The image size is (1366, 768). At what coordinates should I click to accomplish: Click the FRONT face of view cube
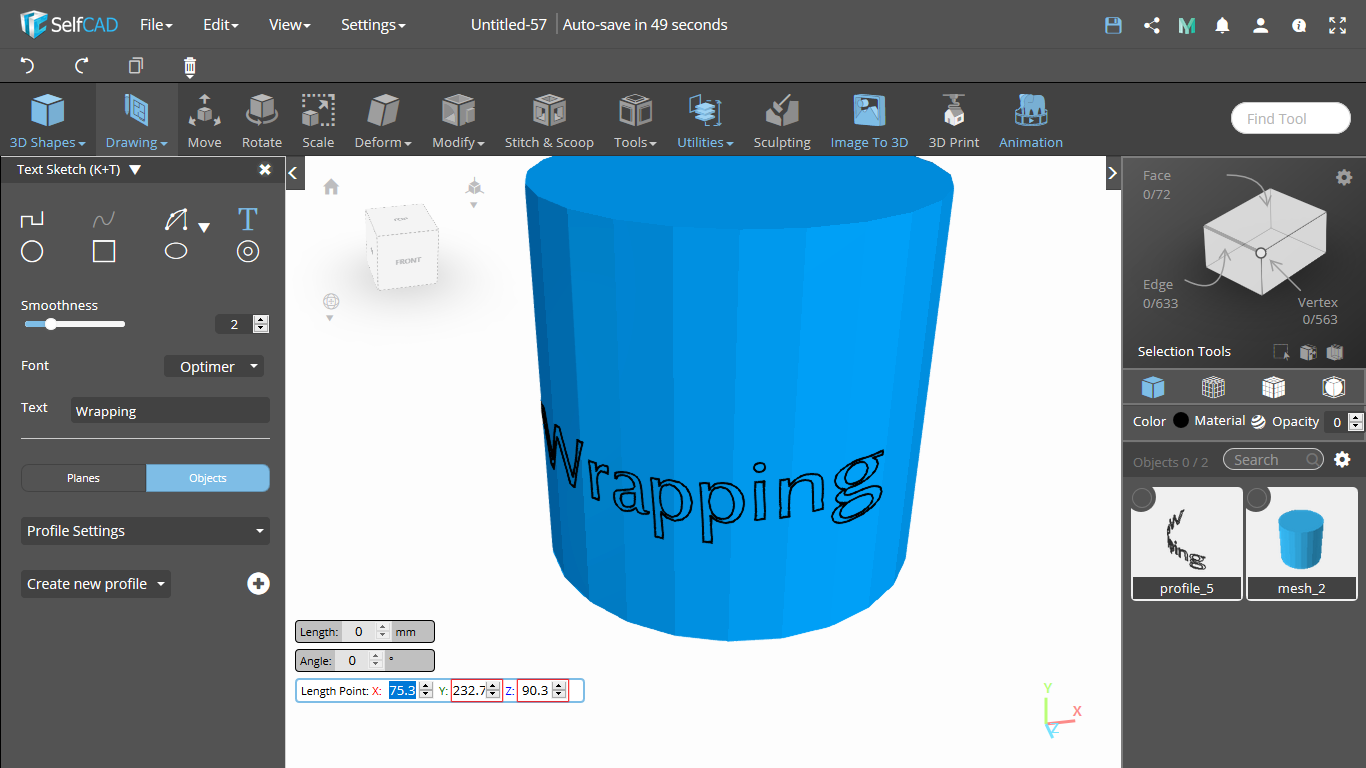pos(408,261)
